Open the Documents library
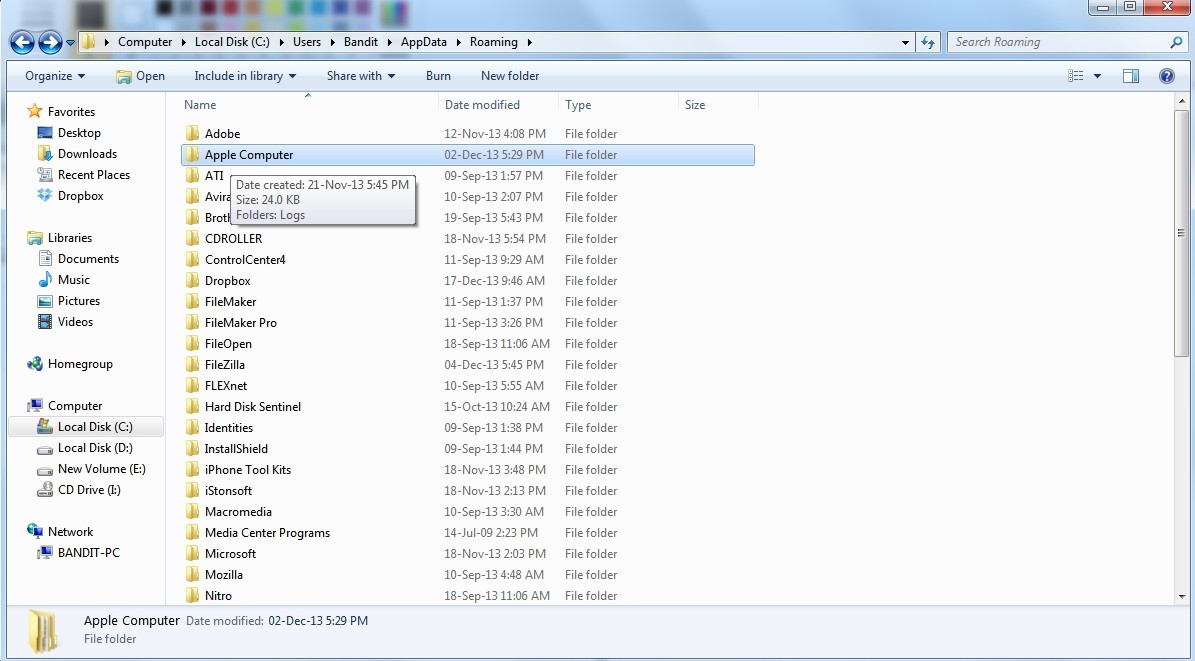Screen dimensions: 1195x661 (x=88, y=259)
